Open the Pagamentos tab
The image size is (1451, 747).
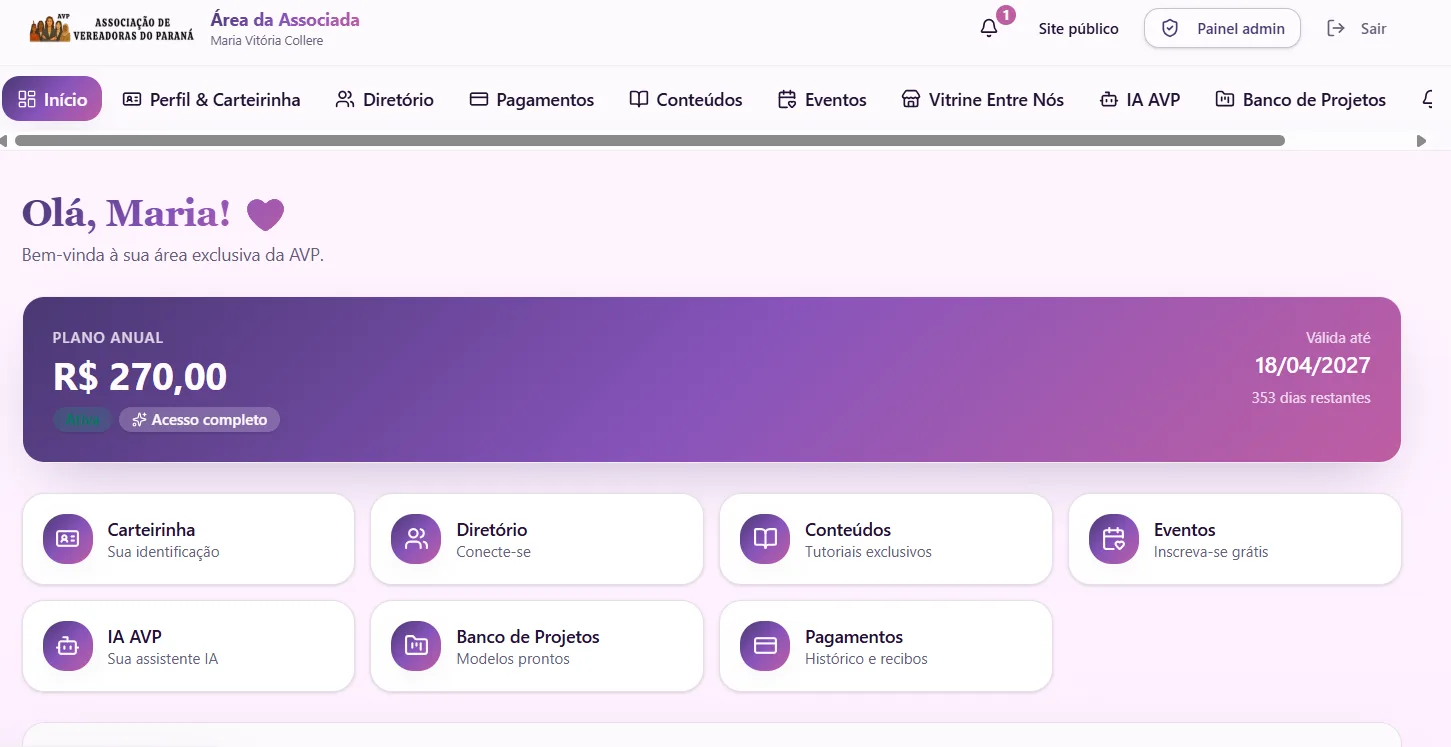(531, 99)
